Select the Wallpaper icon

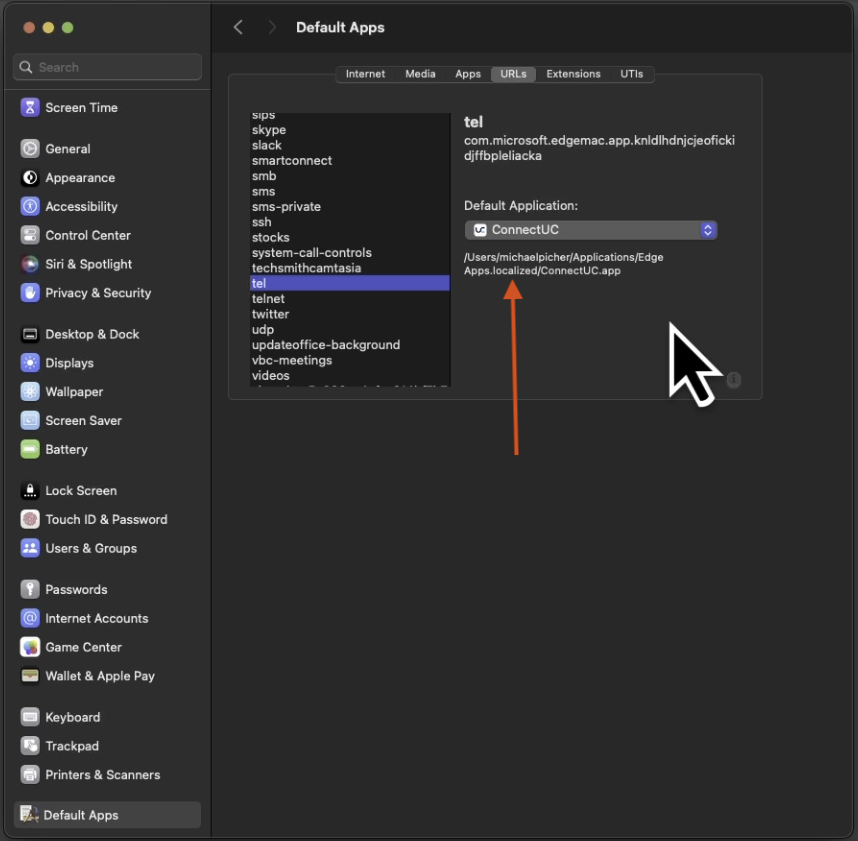30,392
